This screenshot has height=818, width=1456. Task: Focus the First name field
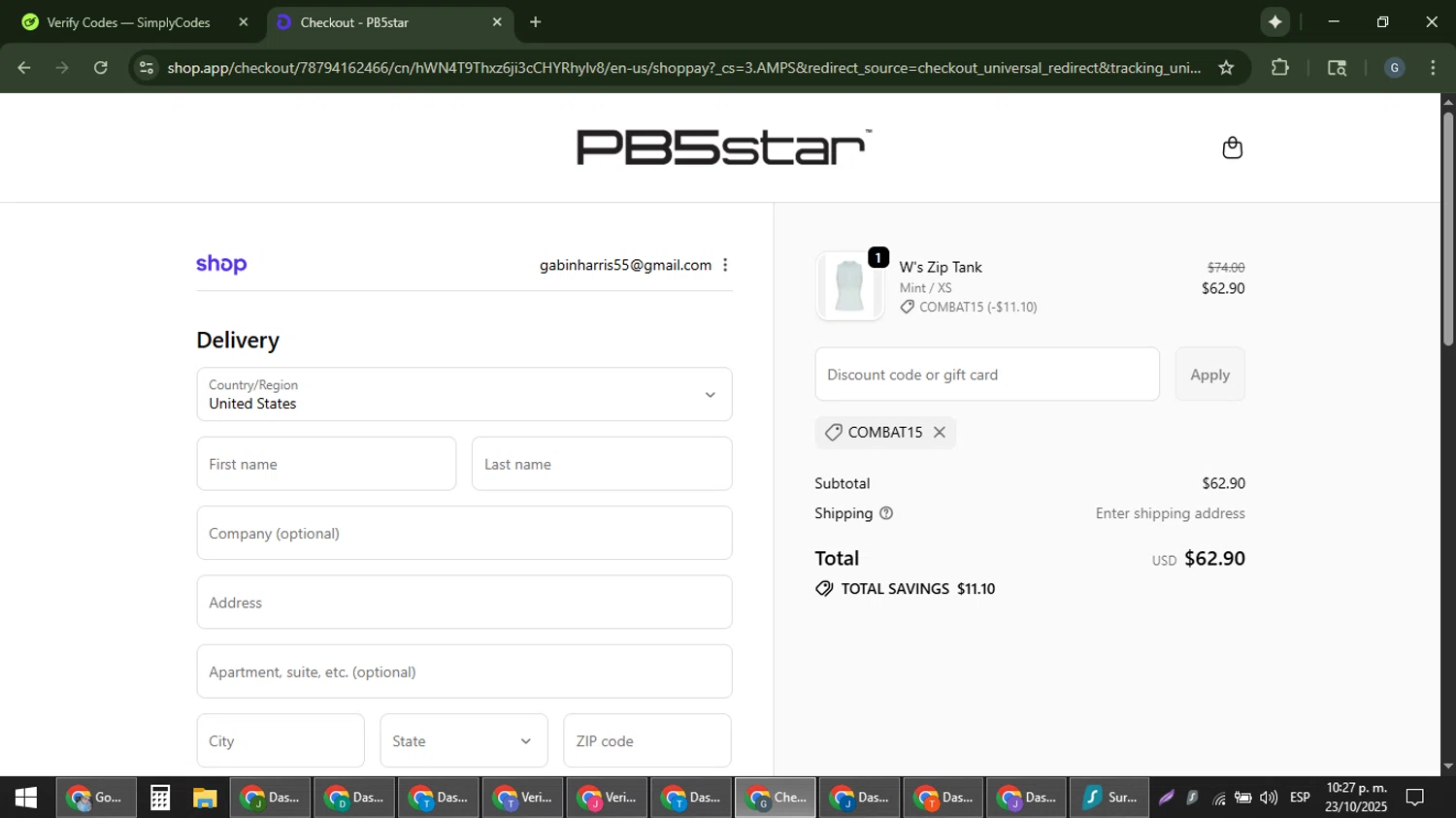326,464
